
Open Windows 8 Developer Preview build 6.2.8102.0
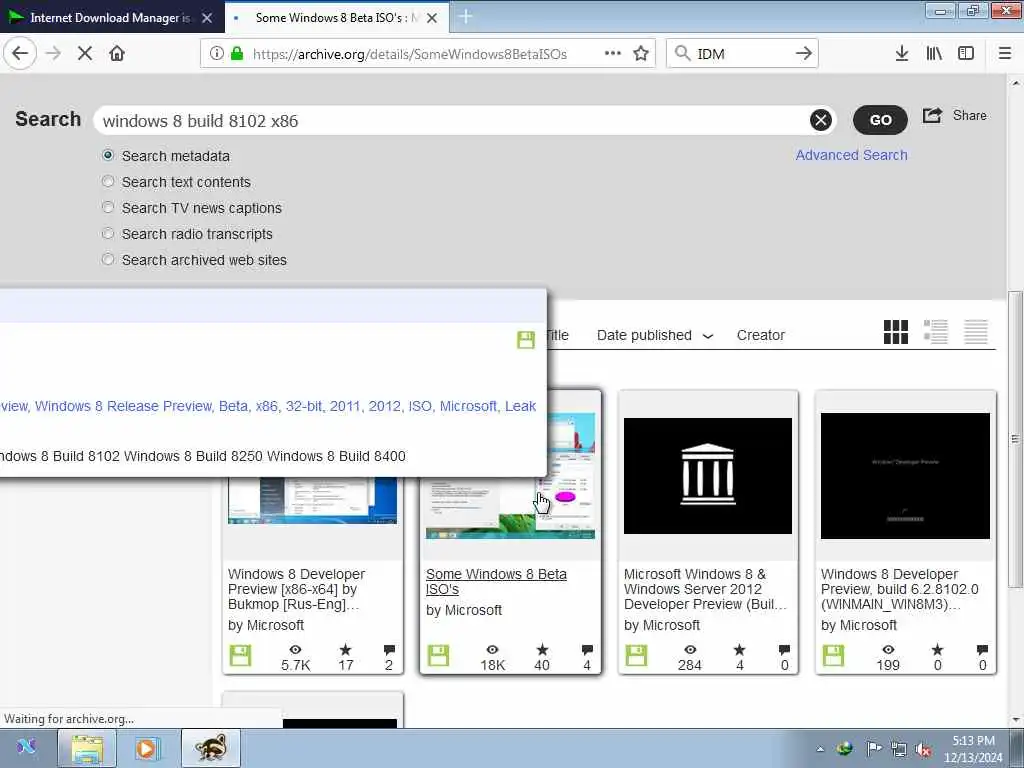[900, 589]
